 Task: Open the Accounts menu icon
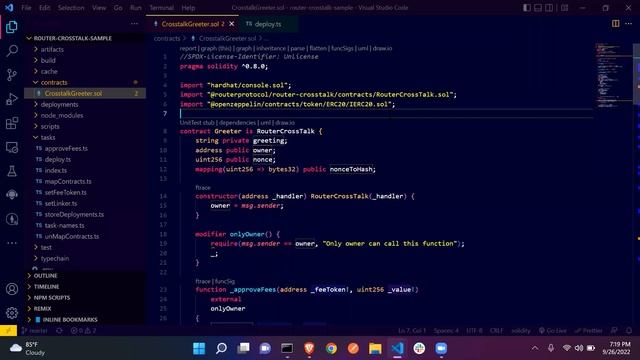pos(12,289)
